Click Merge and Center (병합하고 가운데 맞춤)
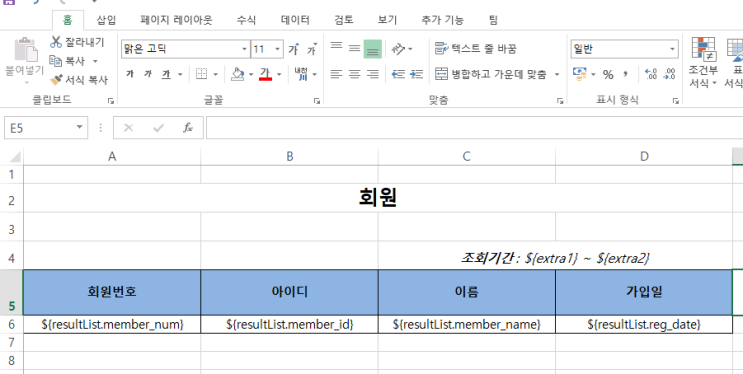 (x=490, y=74)
